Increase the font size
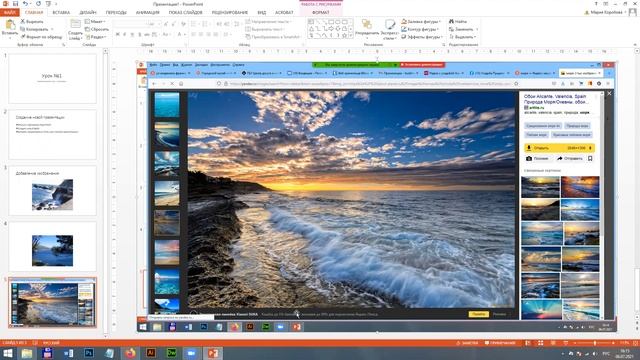 pyautogui.click(x=166, y=24)
